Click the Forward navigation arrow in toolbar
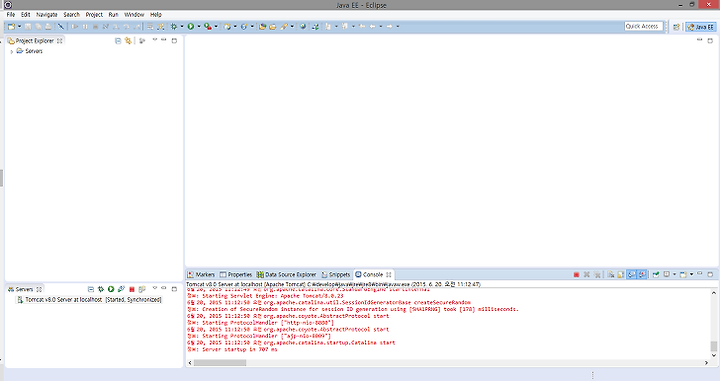The height and width of the screenshot is (381, 720). coord(389,27)
